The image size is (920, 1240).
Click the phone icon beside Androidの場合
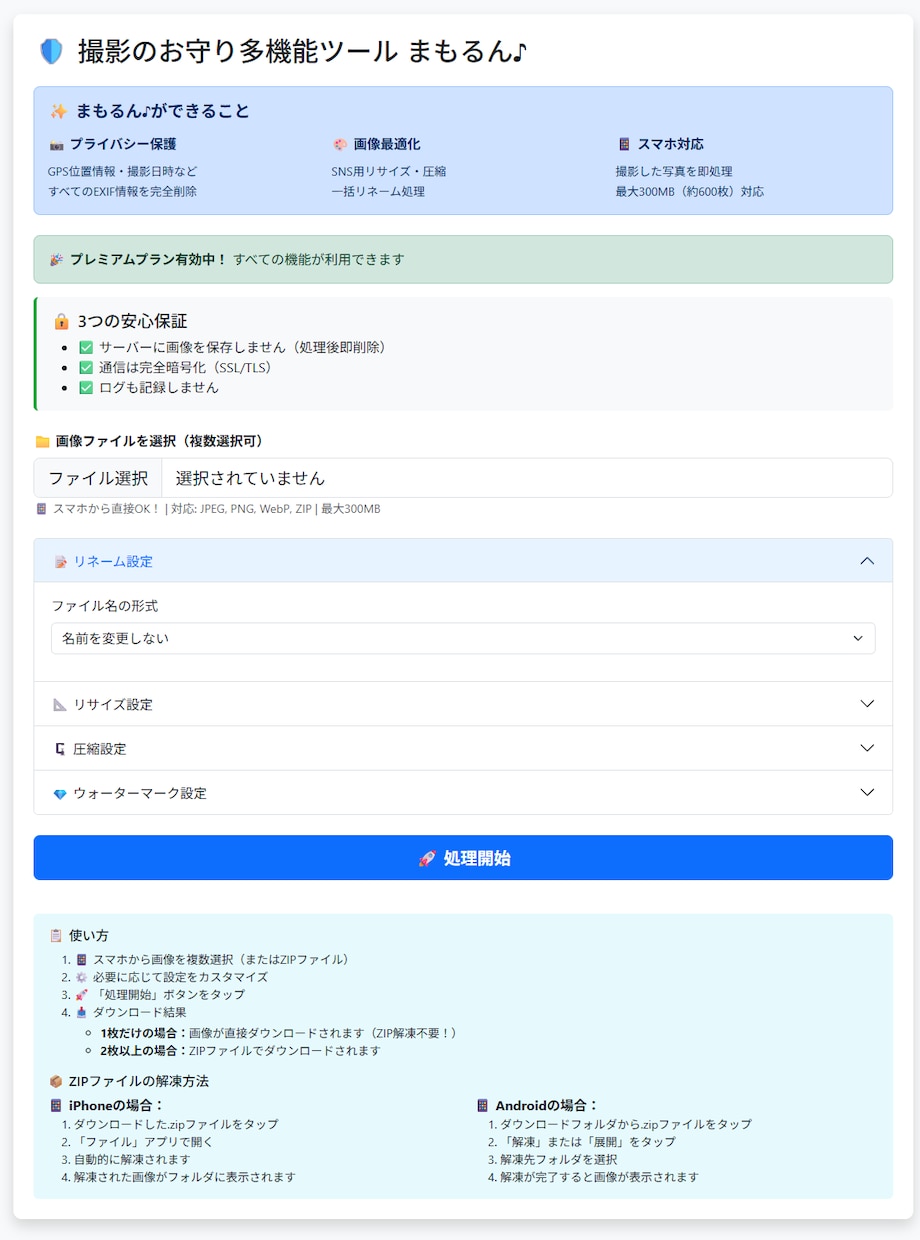(x=483, y=1106)
